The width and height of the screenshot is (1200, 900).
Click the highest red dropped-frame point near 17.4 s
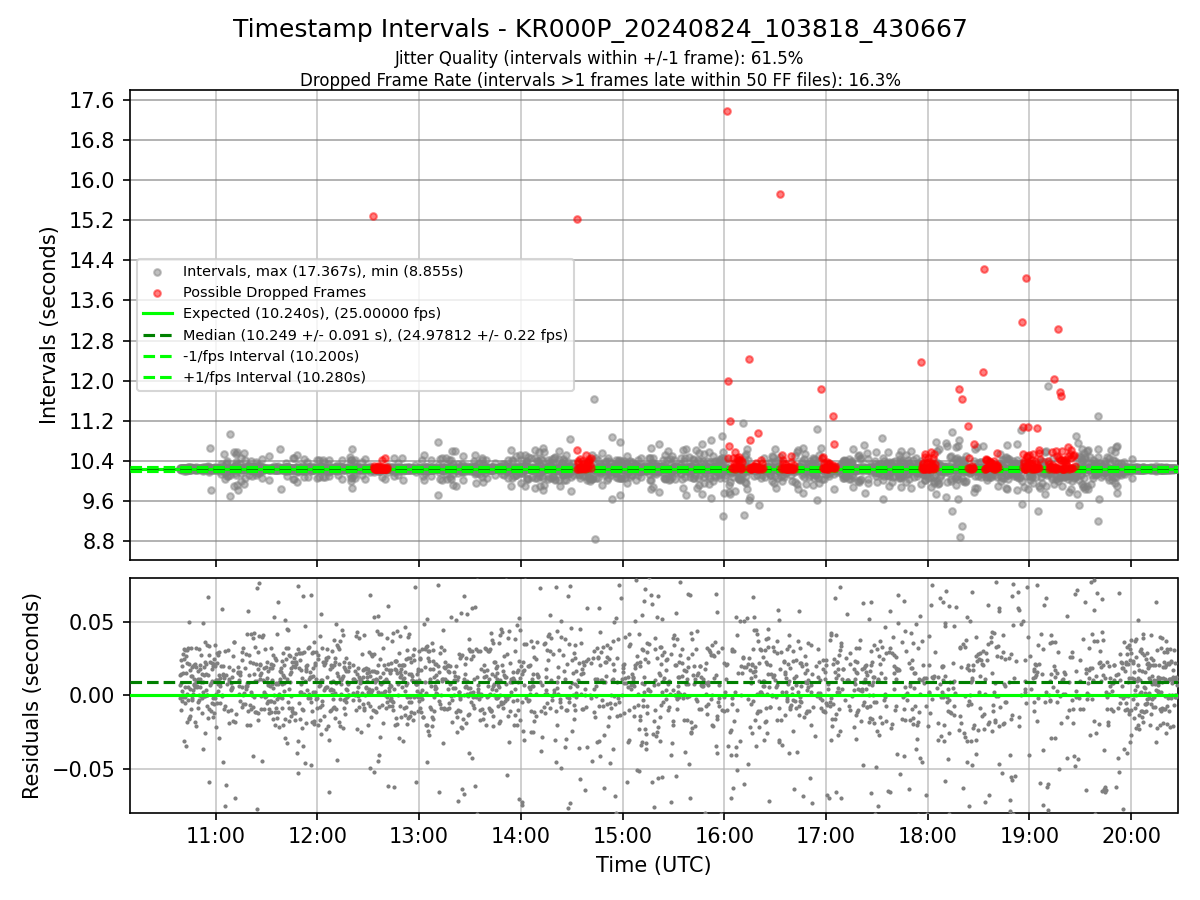click(x=727, y=111)
